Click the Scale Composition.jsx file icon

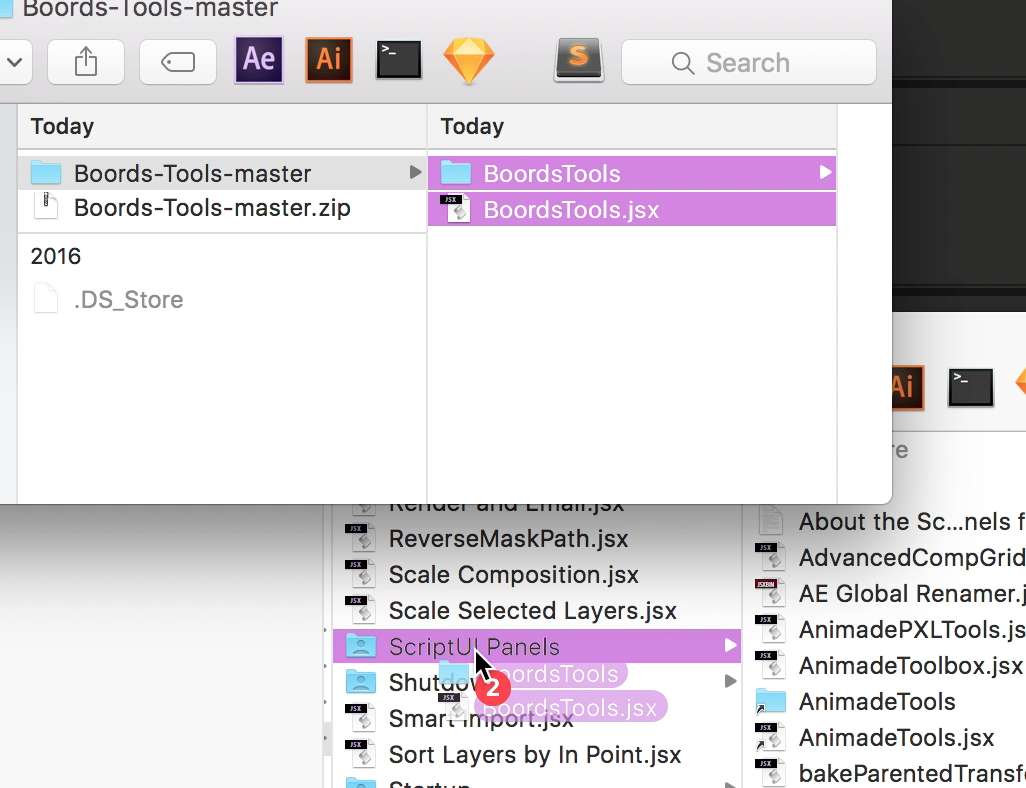click(361, 573)
